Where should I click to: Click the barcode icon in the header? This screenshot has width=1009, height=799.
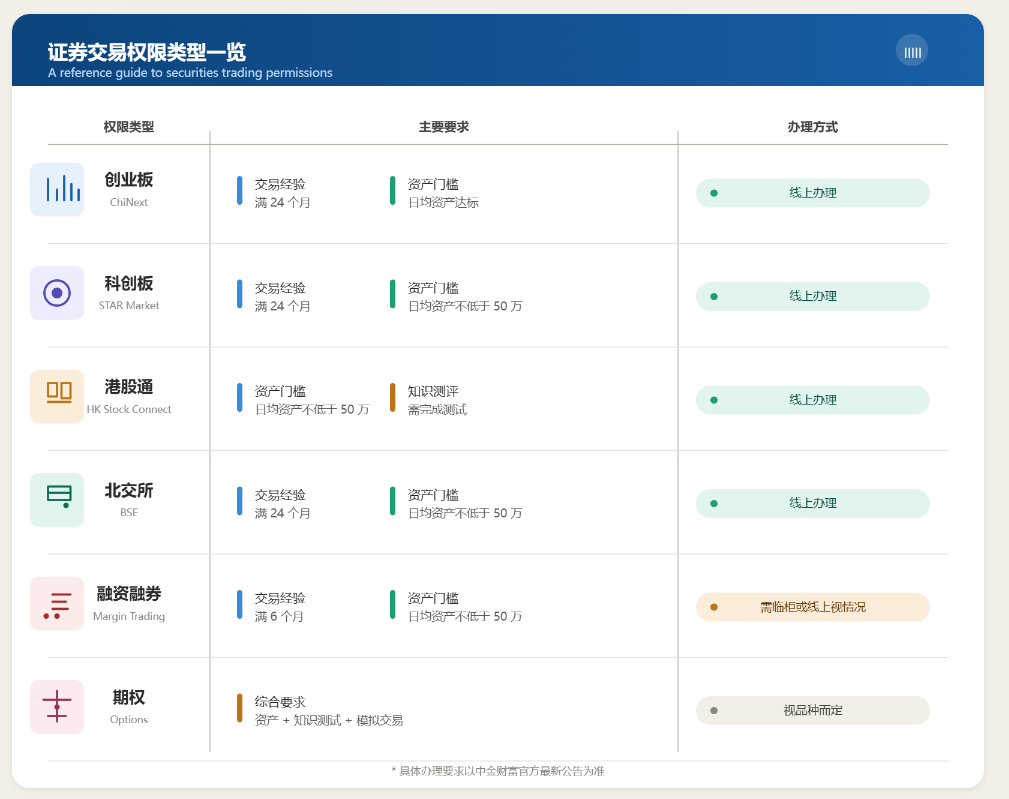pyautogui.click(x=912, y=50)
